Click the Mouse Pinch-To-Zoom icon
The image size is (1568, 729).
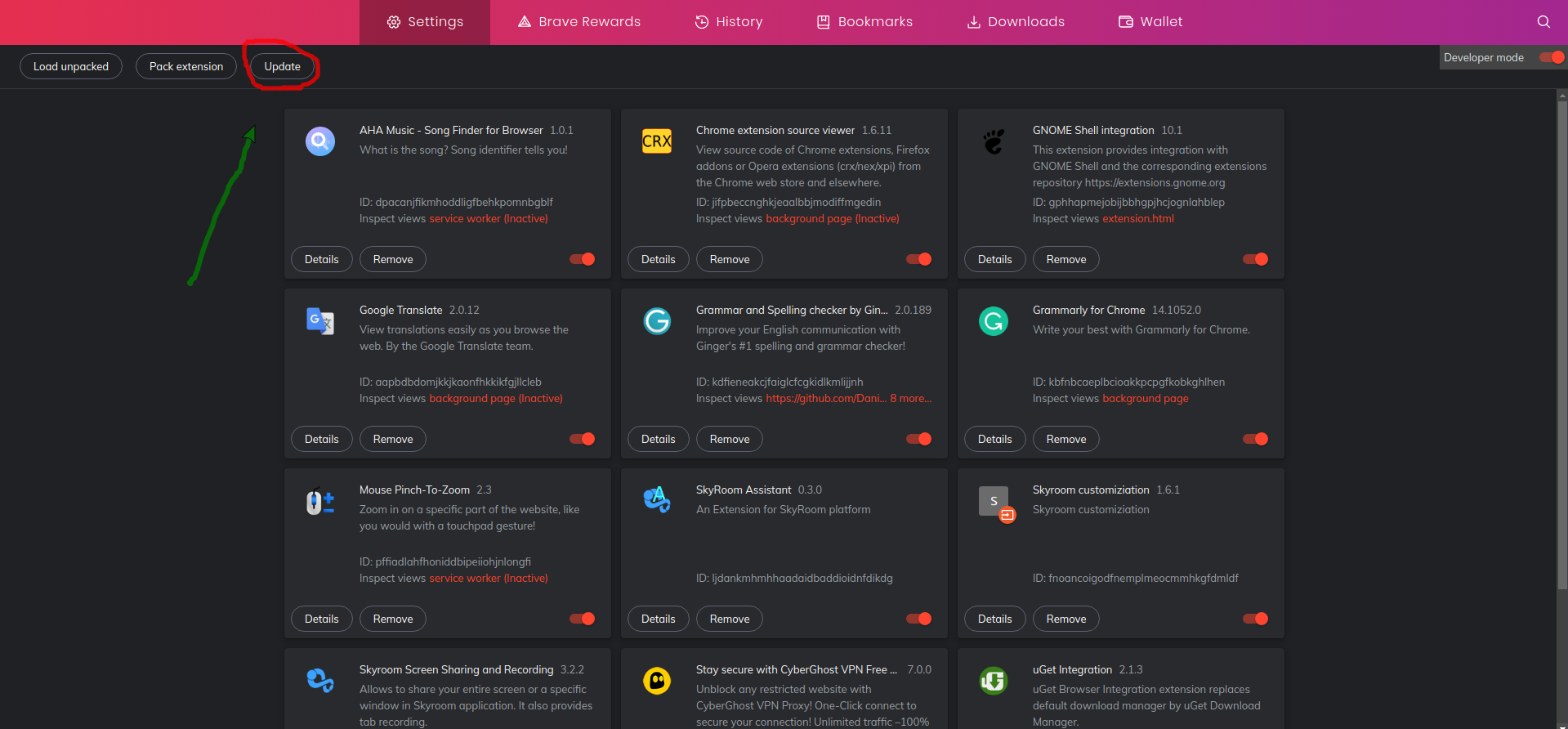click(320, 501)
